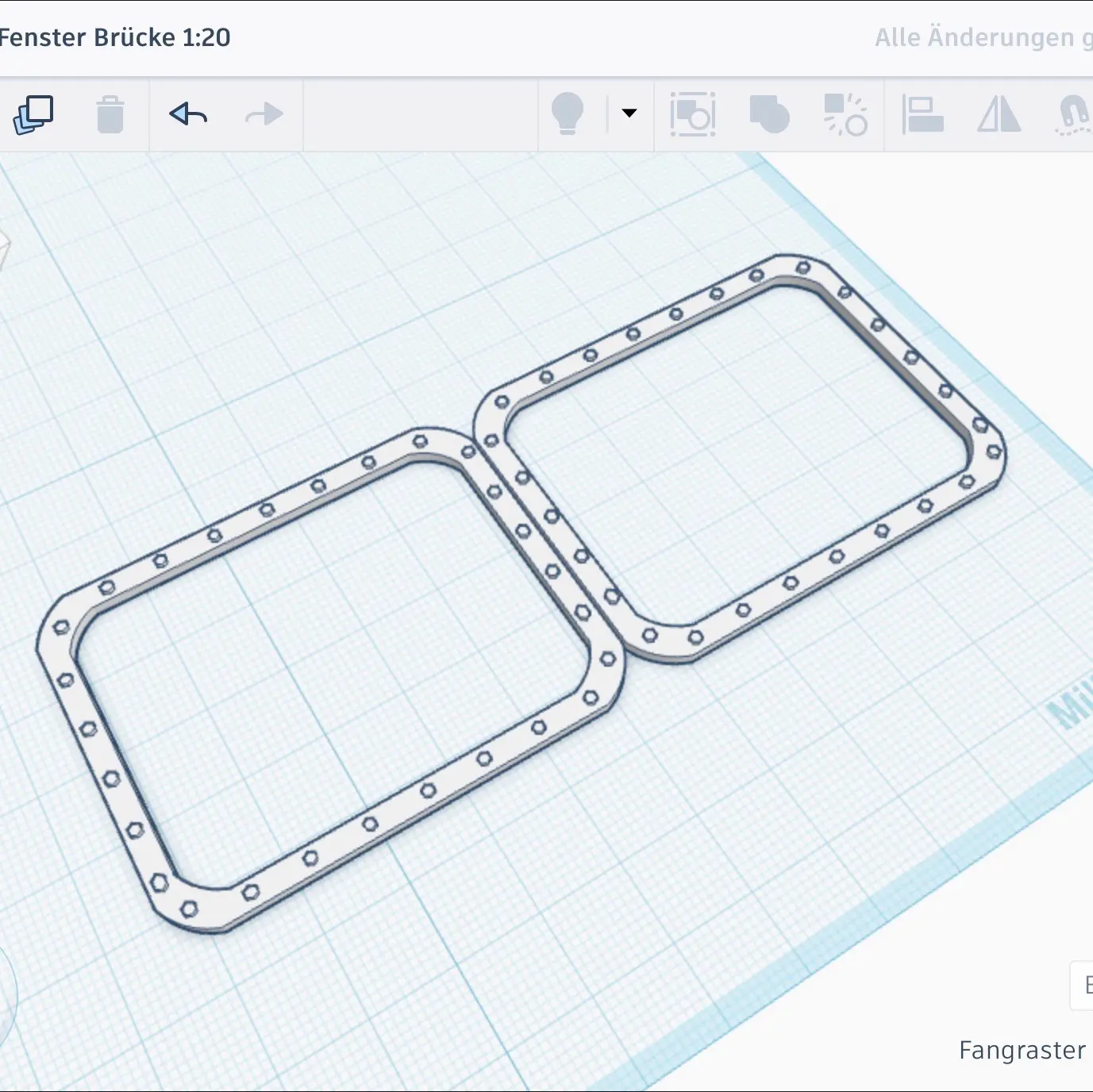Image resolution: width=1093 pixels, height=1092 pixels.
Task: Click the light bulb Show all icon
Action: [568, 113]
